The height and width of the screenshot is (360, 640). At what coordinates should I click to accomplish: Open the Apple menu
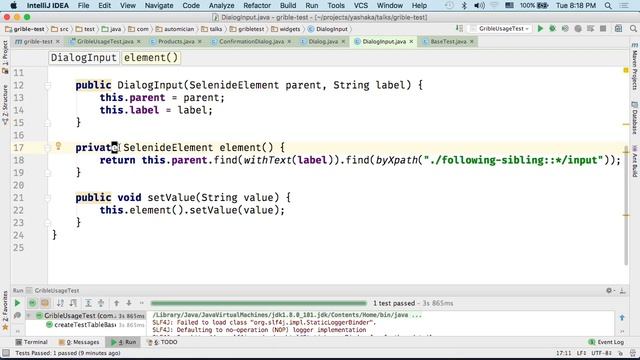click(x=13, y=5)
